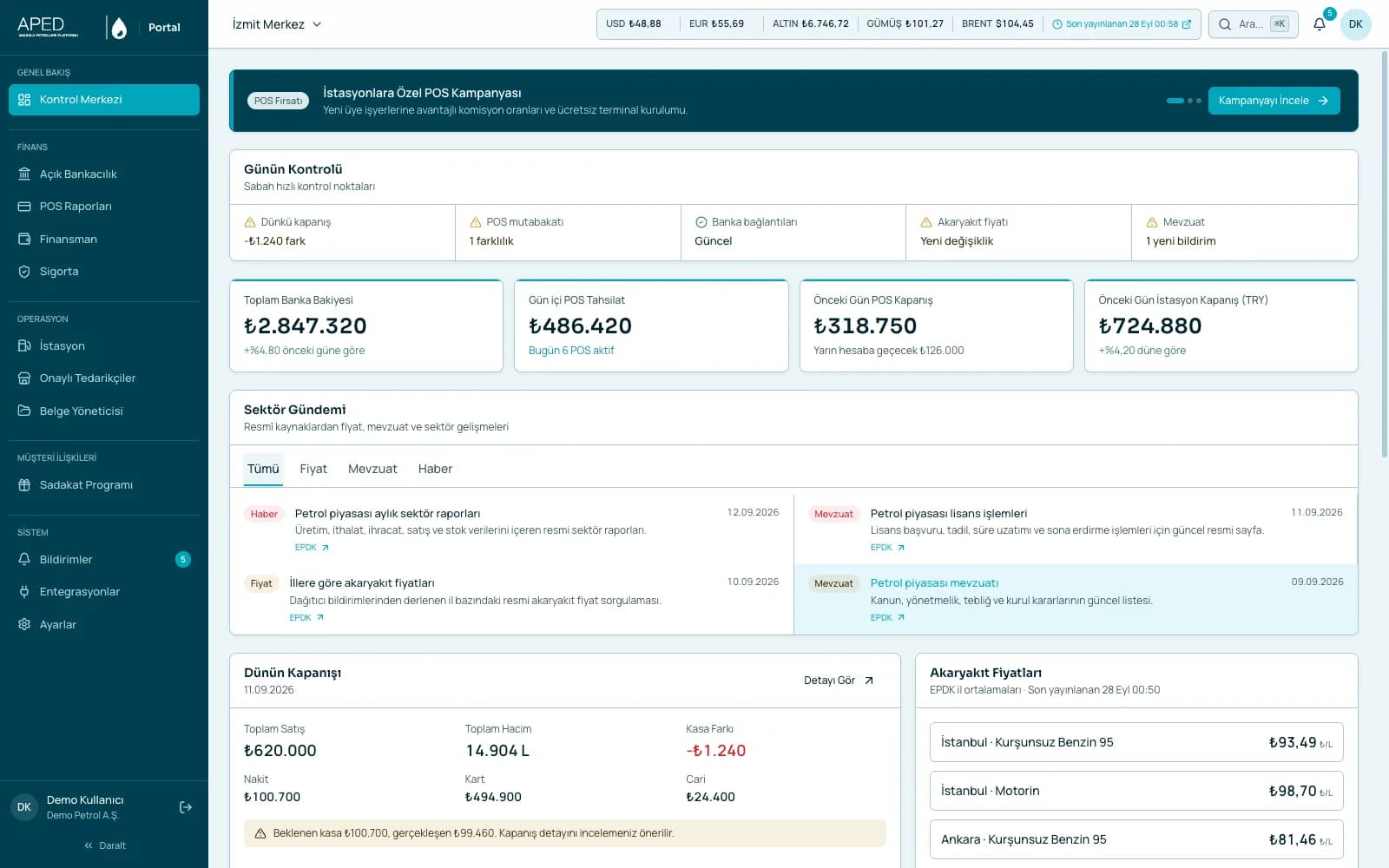Viewport: 1389px width, 868px height.
Task: Click the Gün İçi POS Tahsilat card
Action: click(651, 325)
